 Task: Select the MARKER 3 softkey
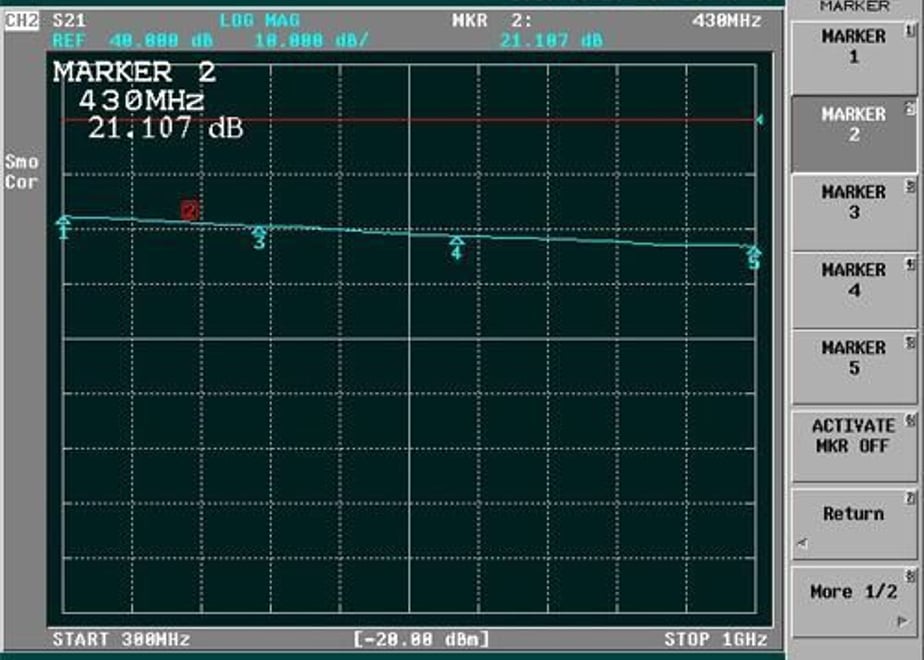click(853, 212)
